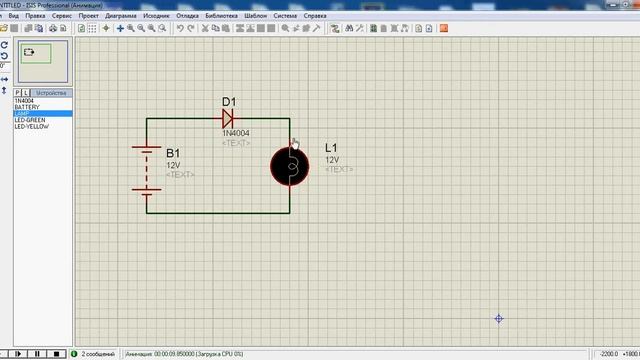This screenshot has height=360, width=640.
Task: Open the Справка menu
Action: [315, 16]
